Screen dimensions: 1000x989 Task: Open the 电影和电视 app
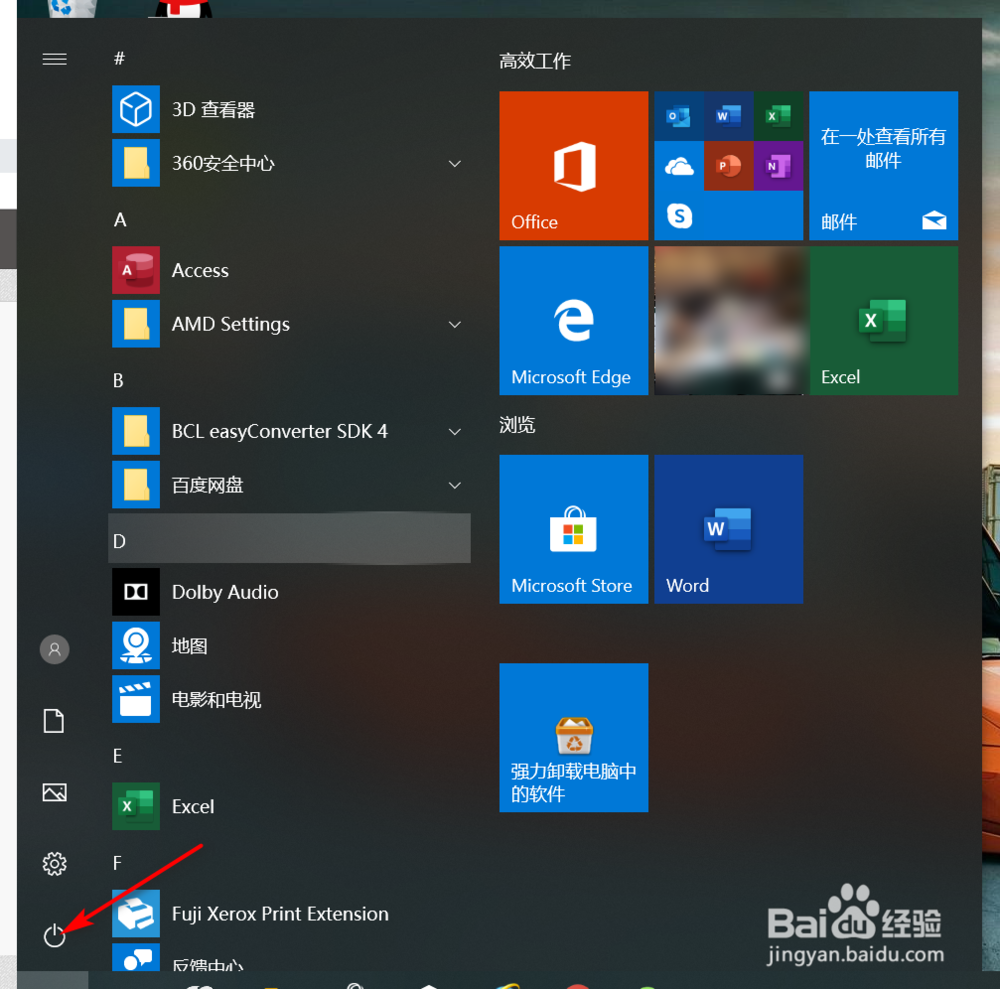(290, 700)
